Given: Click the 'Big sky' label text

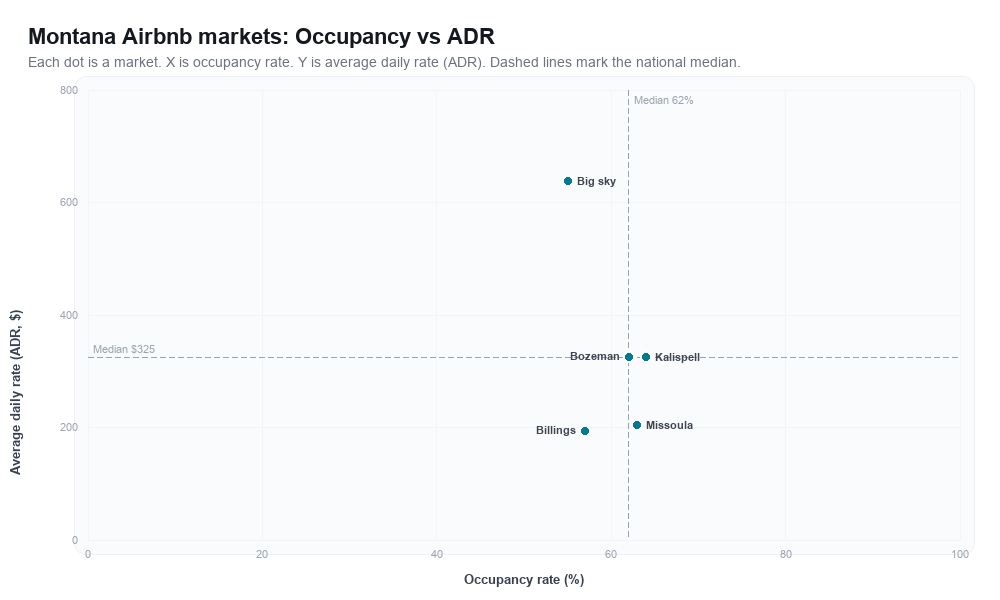Looking at the screenshot, I should click(x=596, y=181).
